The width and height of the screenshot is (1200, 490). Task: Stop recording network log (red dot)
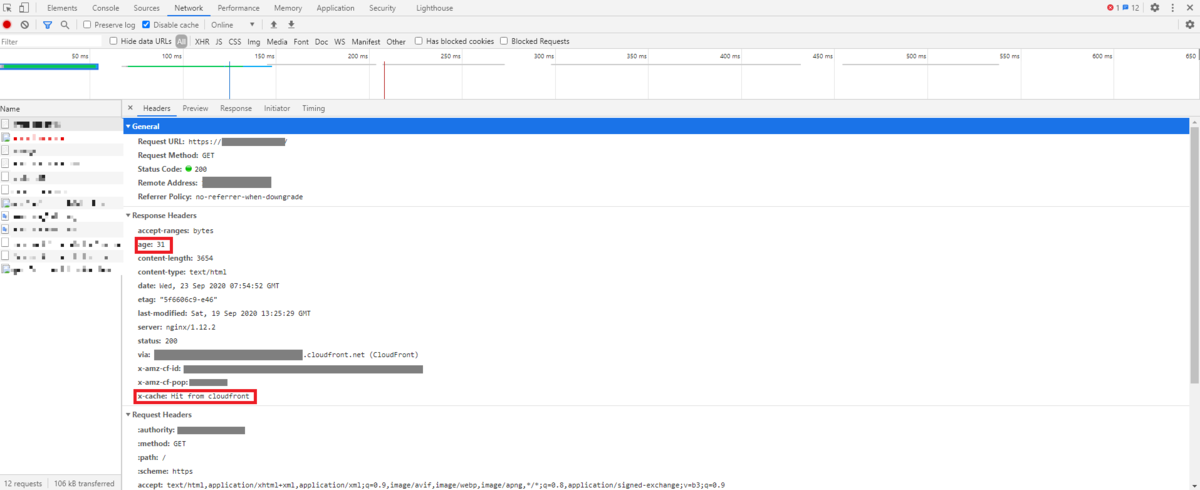(x=7, y=24)
